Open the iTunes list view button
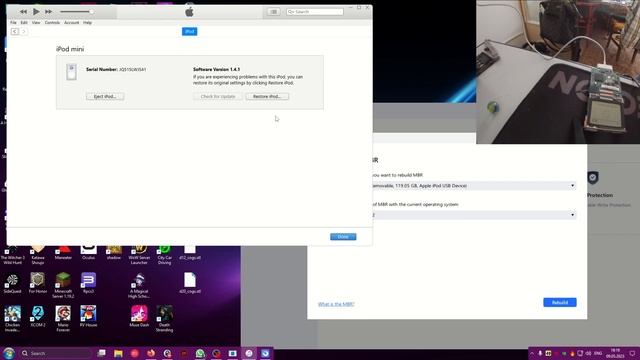Image resolution: width=640 pixels, height=360 pixels. point(273,12)
